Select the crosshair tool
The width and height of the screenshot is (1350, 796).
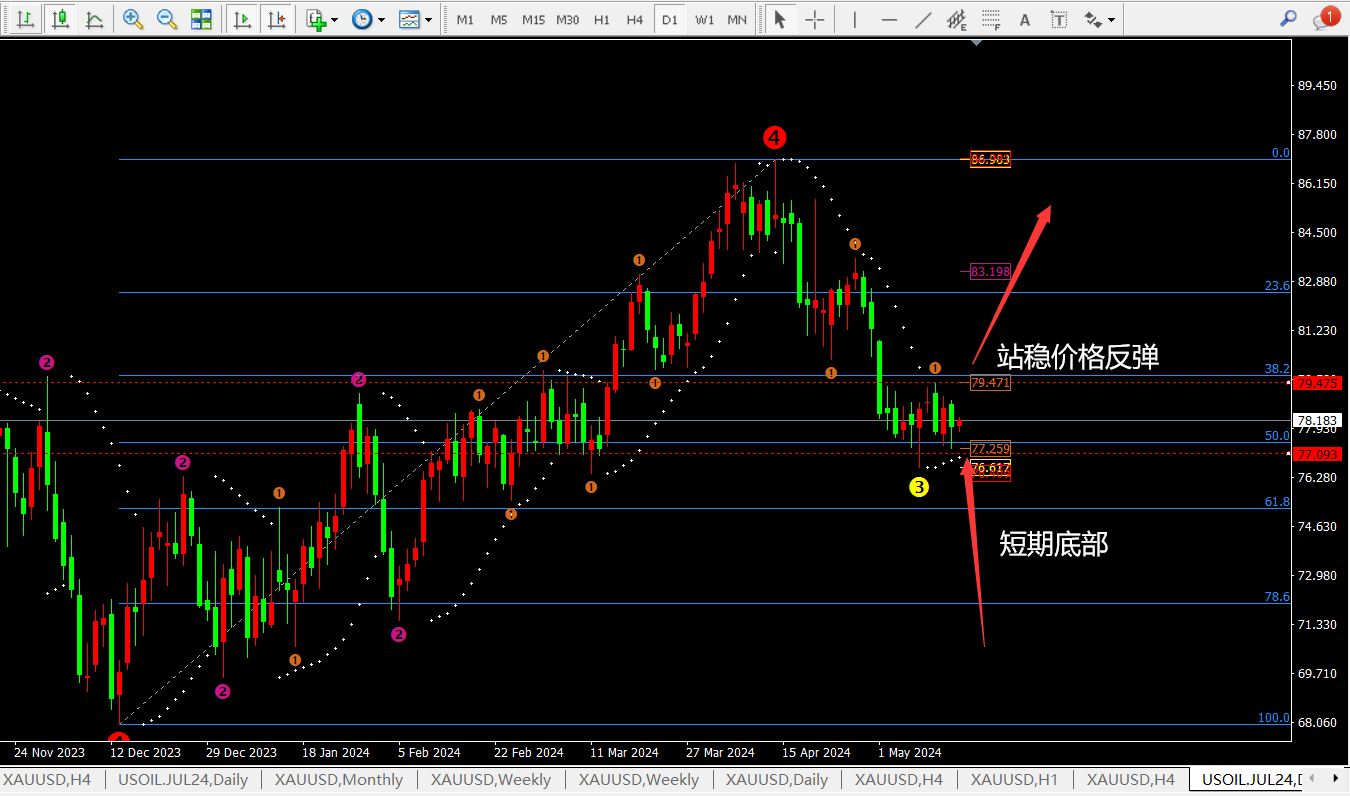(815, 19)
